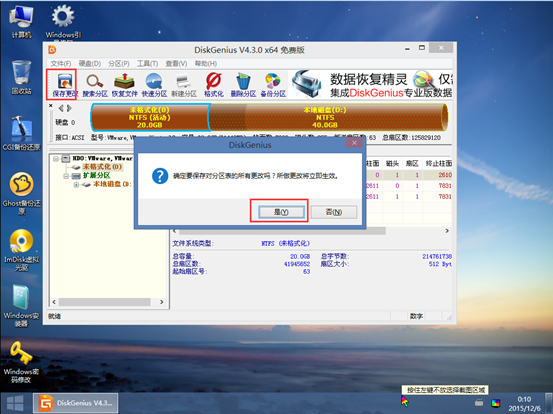Go to next disk arrow
Image resolution: width=553 pixels, height=414 pixels.
coord(69,108)
